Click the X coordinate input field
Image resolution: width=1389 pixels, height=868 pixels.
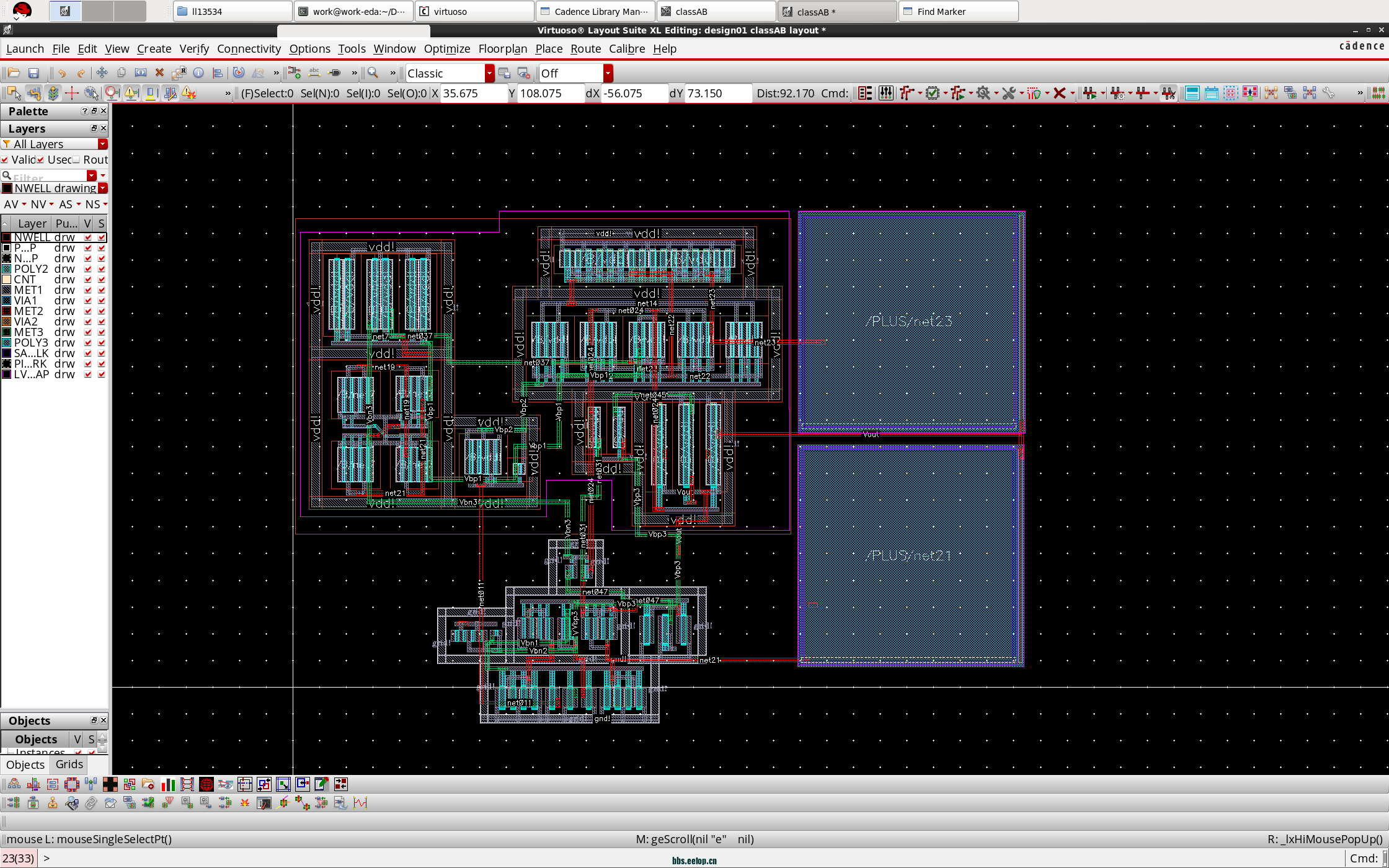473,93
